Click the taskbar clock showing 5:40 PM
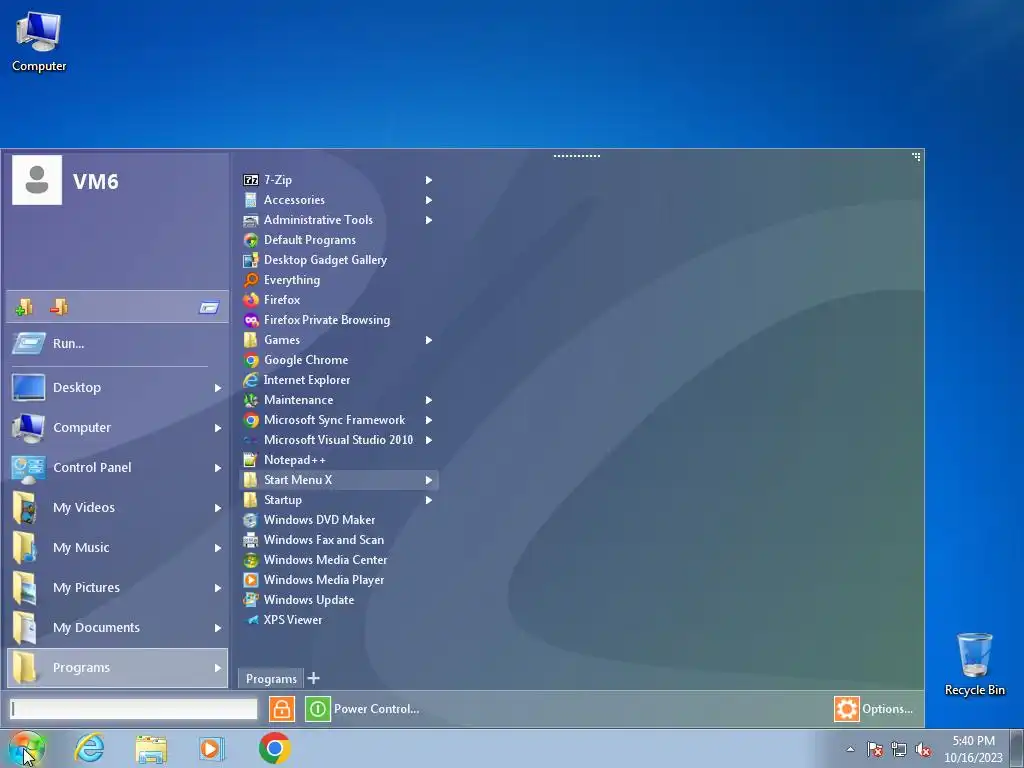The image size is (1024, 768). click(973, 749)
